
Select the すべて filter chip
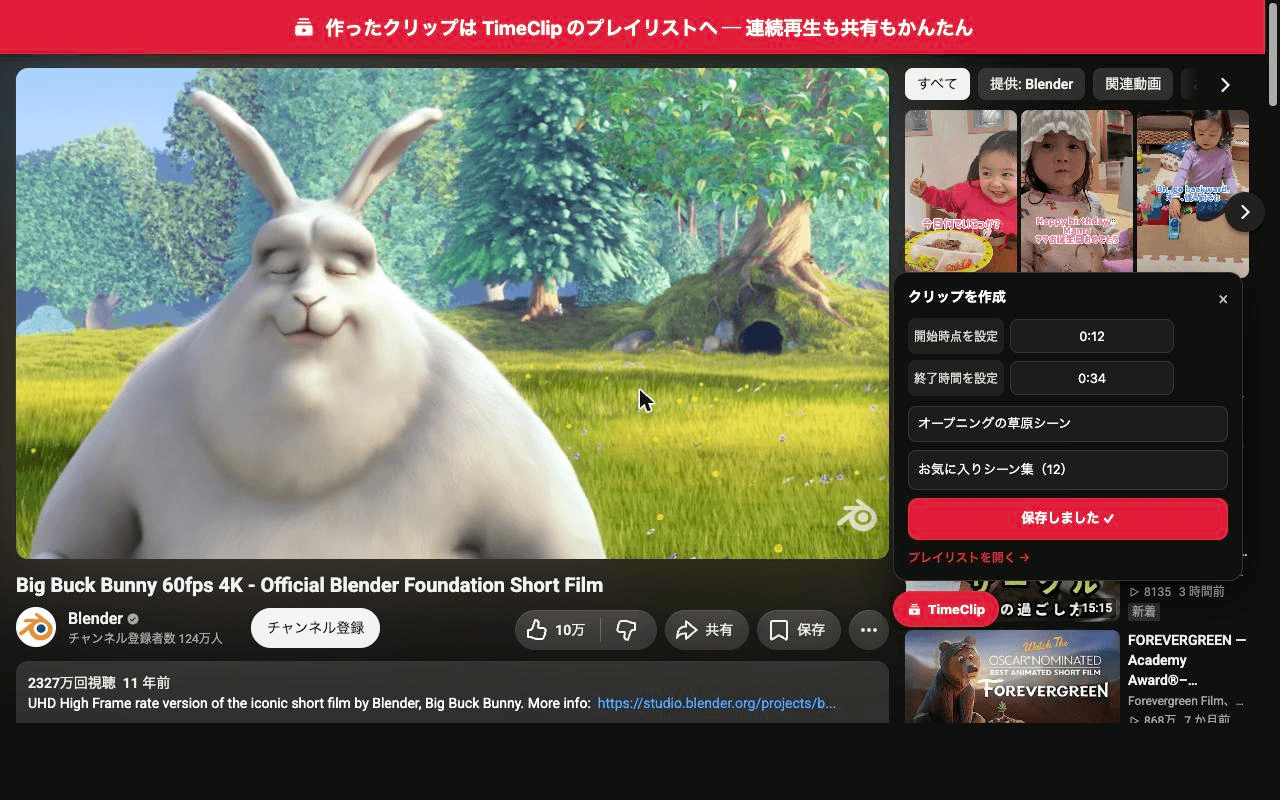[x=937, y=84]
